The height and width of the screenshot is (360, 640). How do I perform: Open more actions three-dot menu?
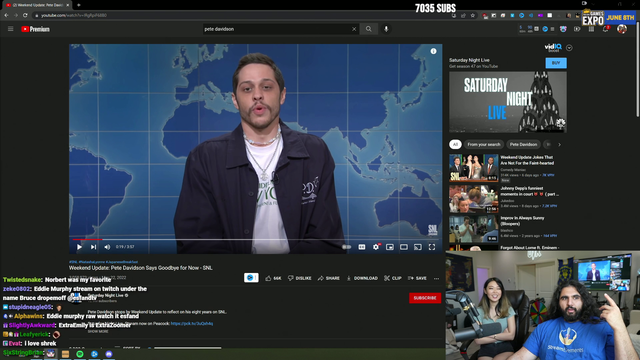436,278
